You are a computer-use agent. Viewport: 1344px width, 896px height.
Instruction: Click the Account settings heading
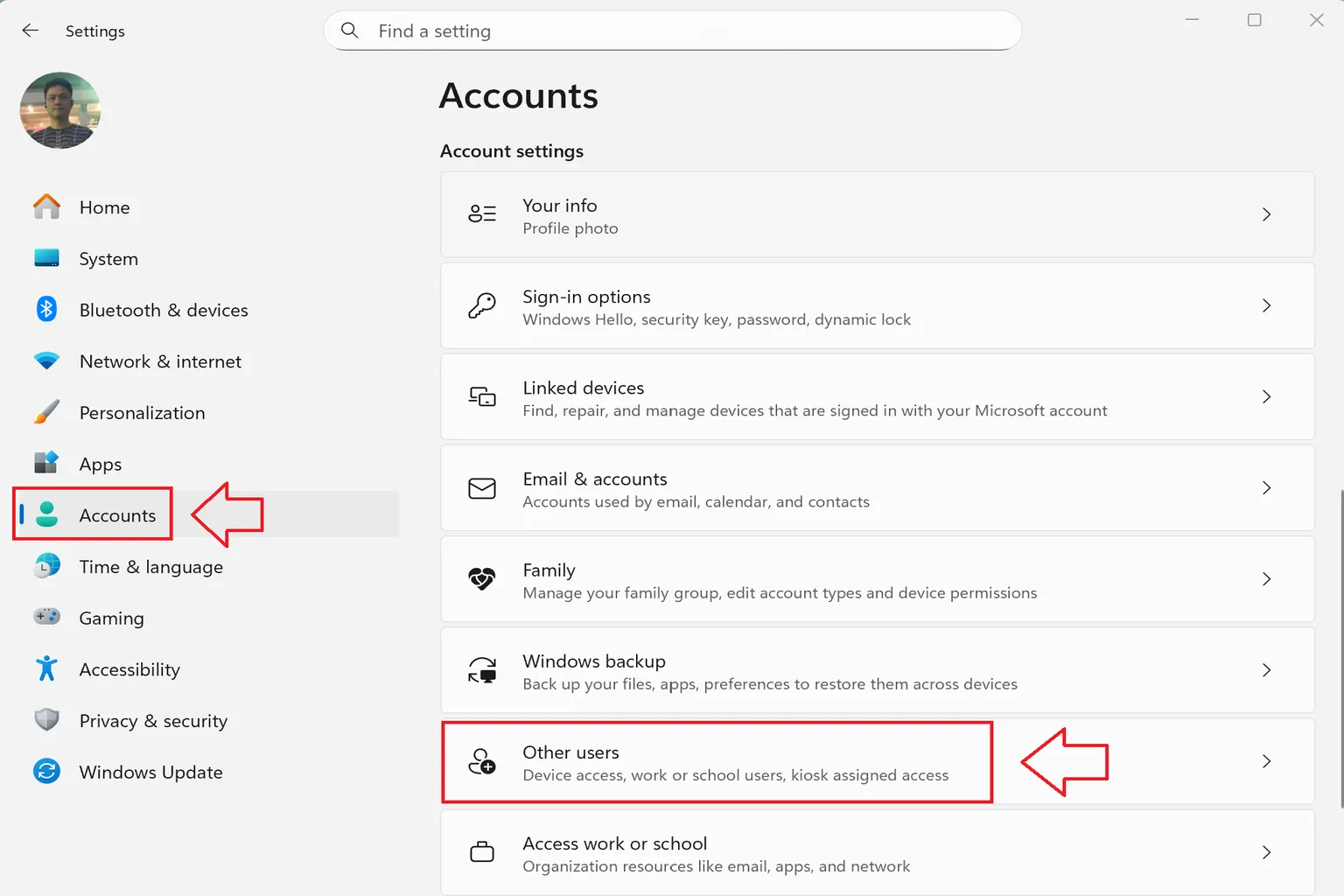512,150
